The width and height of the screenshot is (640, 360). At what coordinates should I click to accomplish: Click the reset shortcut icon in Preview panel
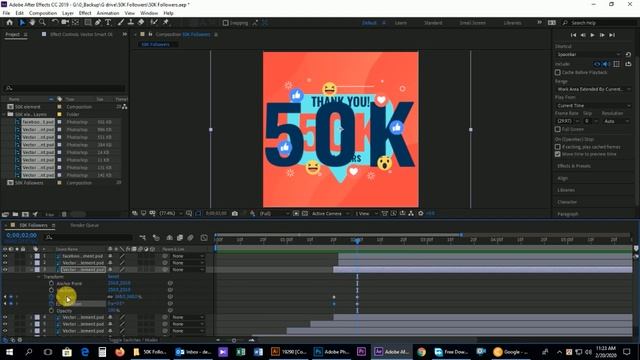click(628, 54)
